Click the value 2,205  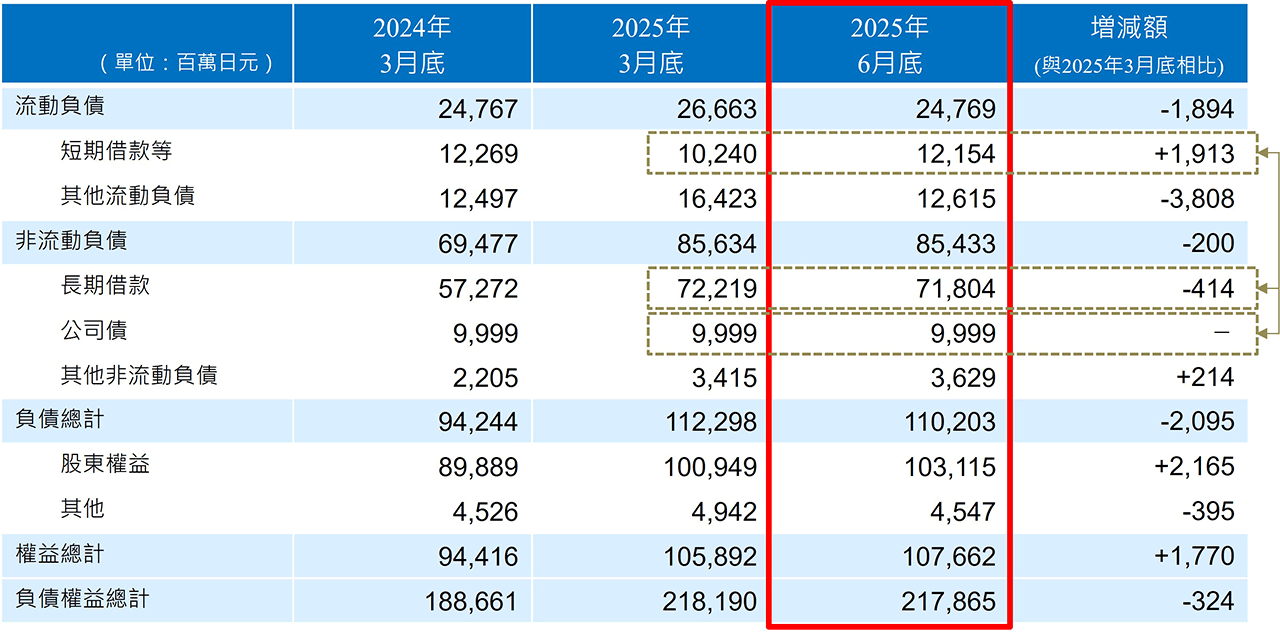pyautogui.click(x=484, y=379)
